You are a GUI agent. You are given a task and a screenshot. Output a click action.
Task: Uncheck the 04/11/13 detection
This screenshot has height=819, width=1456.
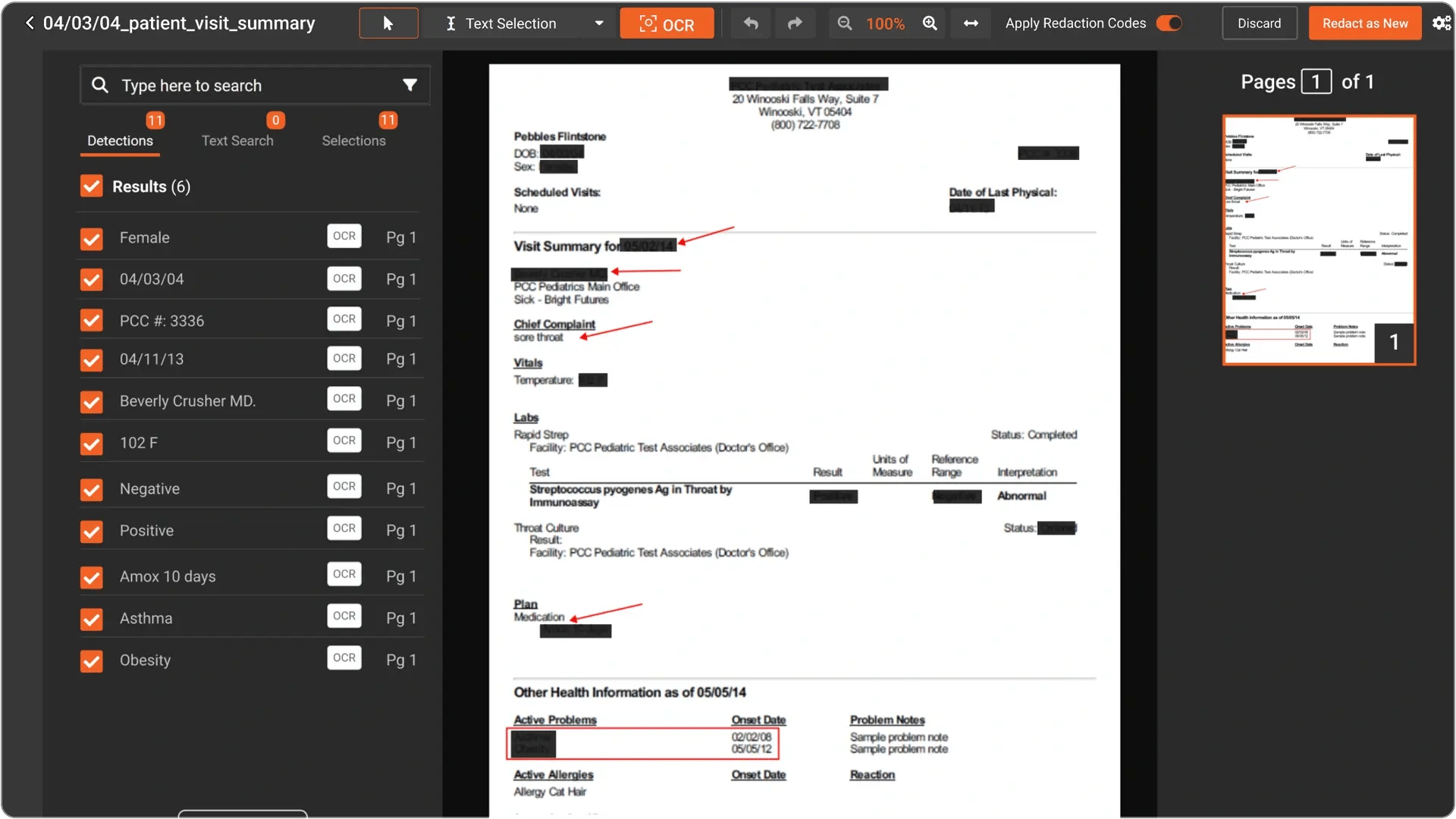point(92,360)
